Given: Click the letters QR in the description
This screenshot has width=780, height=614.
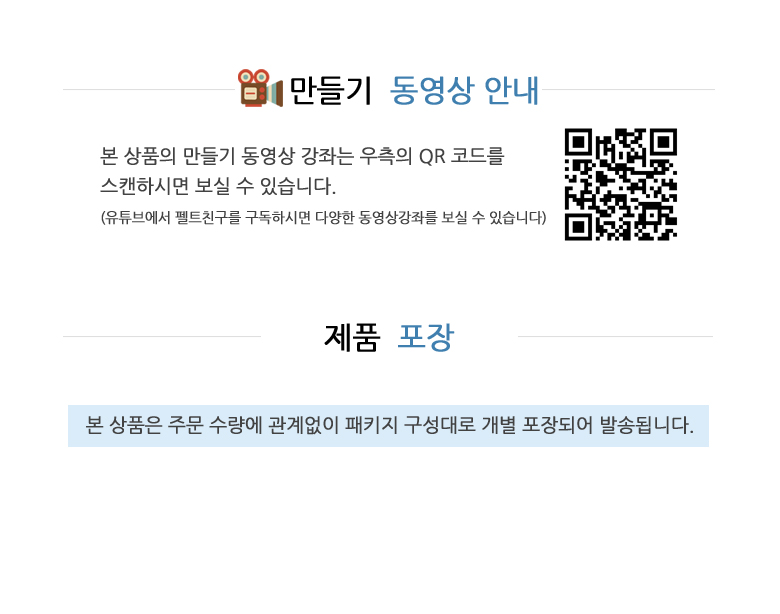Looking at the screenshot, I should tap(432, 156).
